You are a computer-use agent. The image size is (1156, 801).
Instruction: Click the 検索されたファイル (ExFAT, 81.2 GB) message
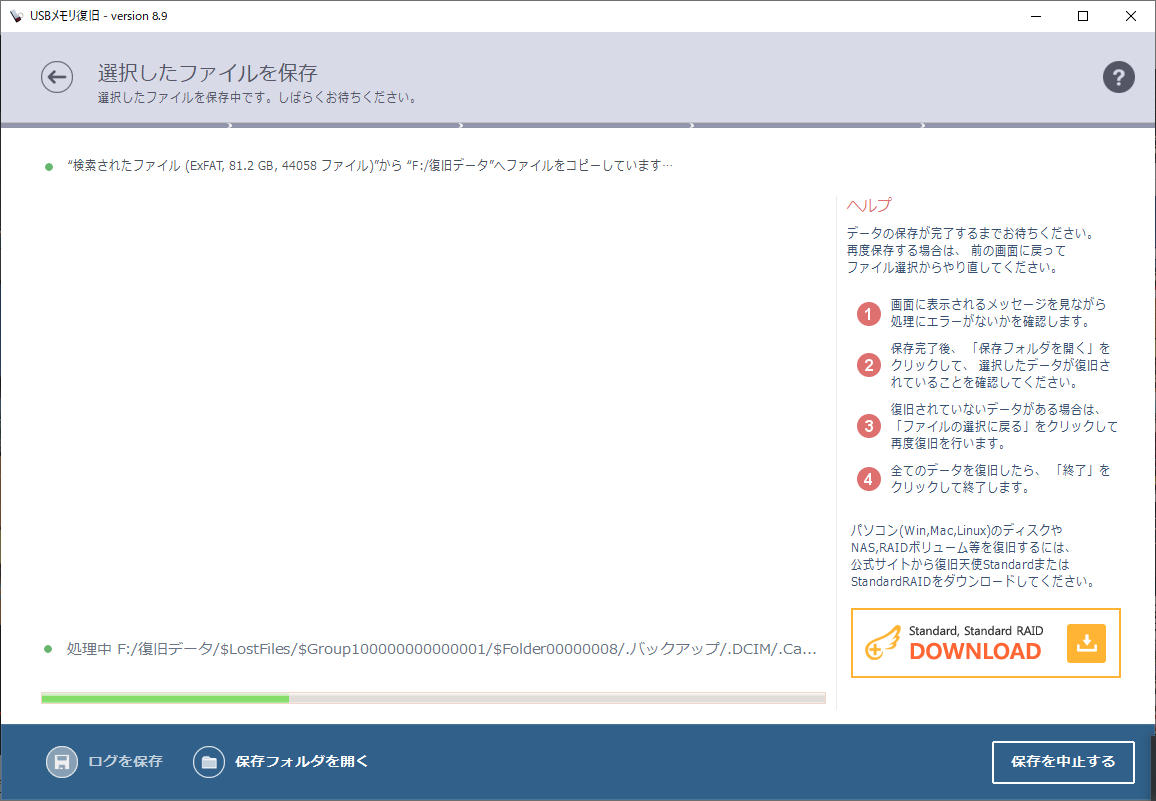pyautogui.click(x=370, y=165)
